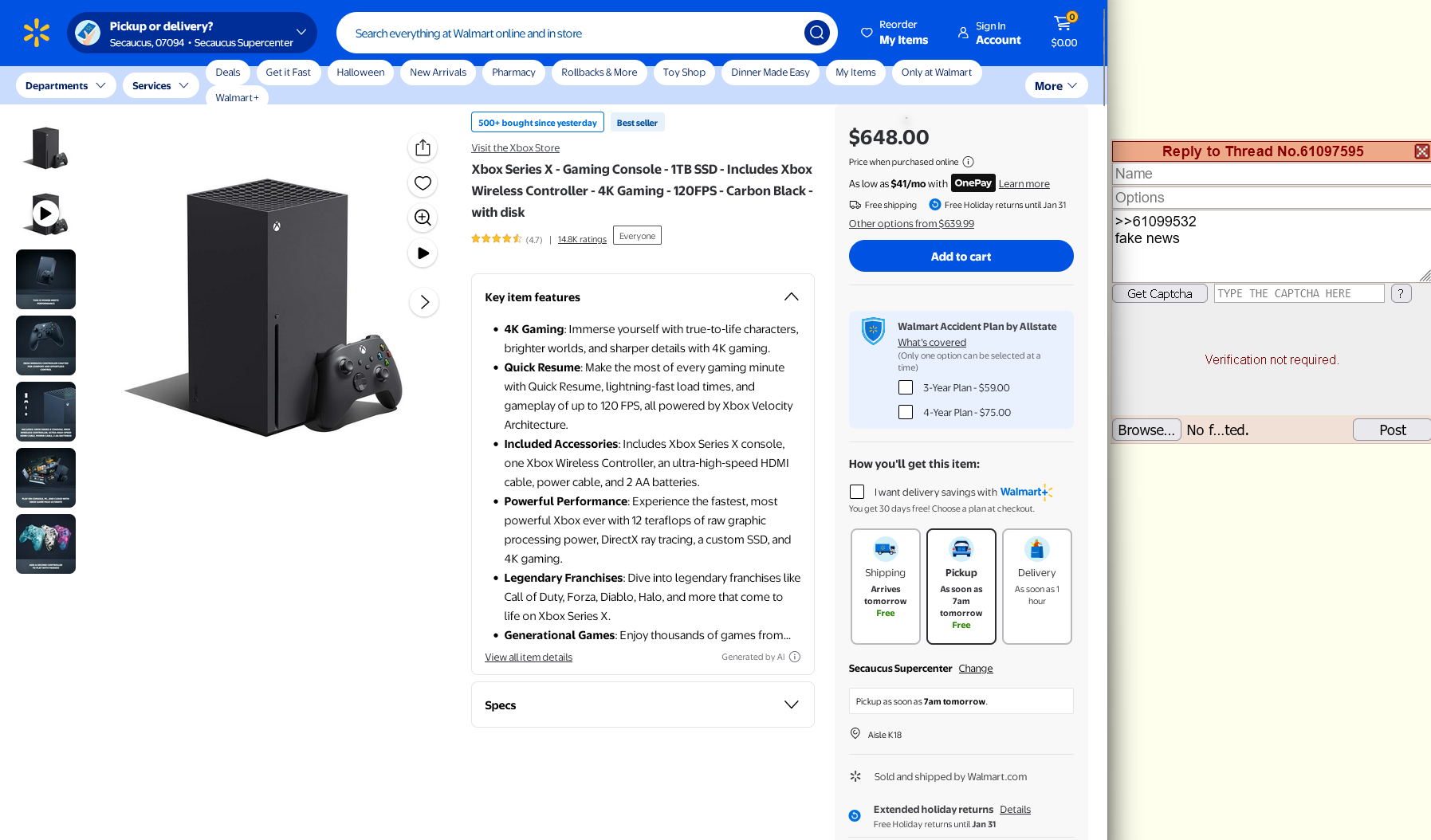The width and height of the screenshot is (1431, 840).
Task: Select the video thumbnail
Action: pos(46,214)
